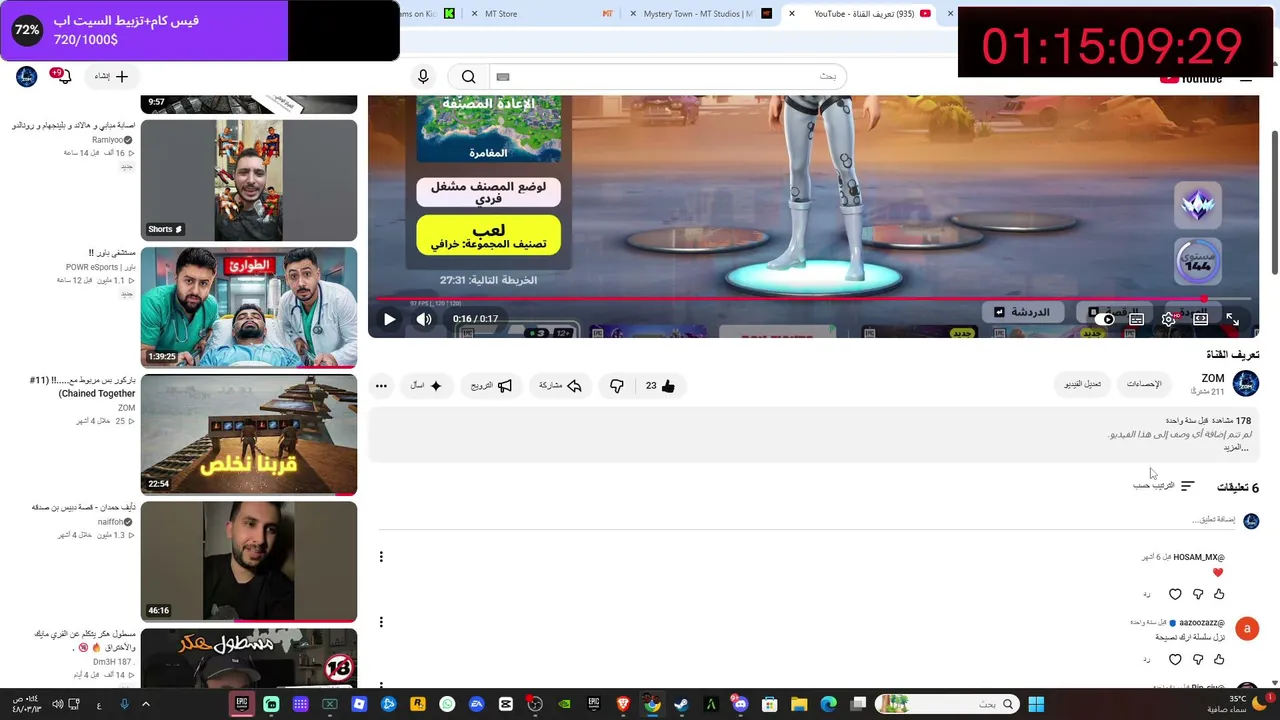Open the ZOM channel avatar

(x=1246, y=383)
